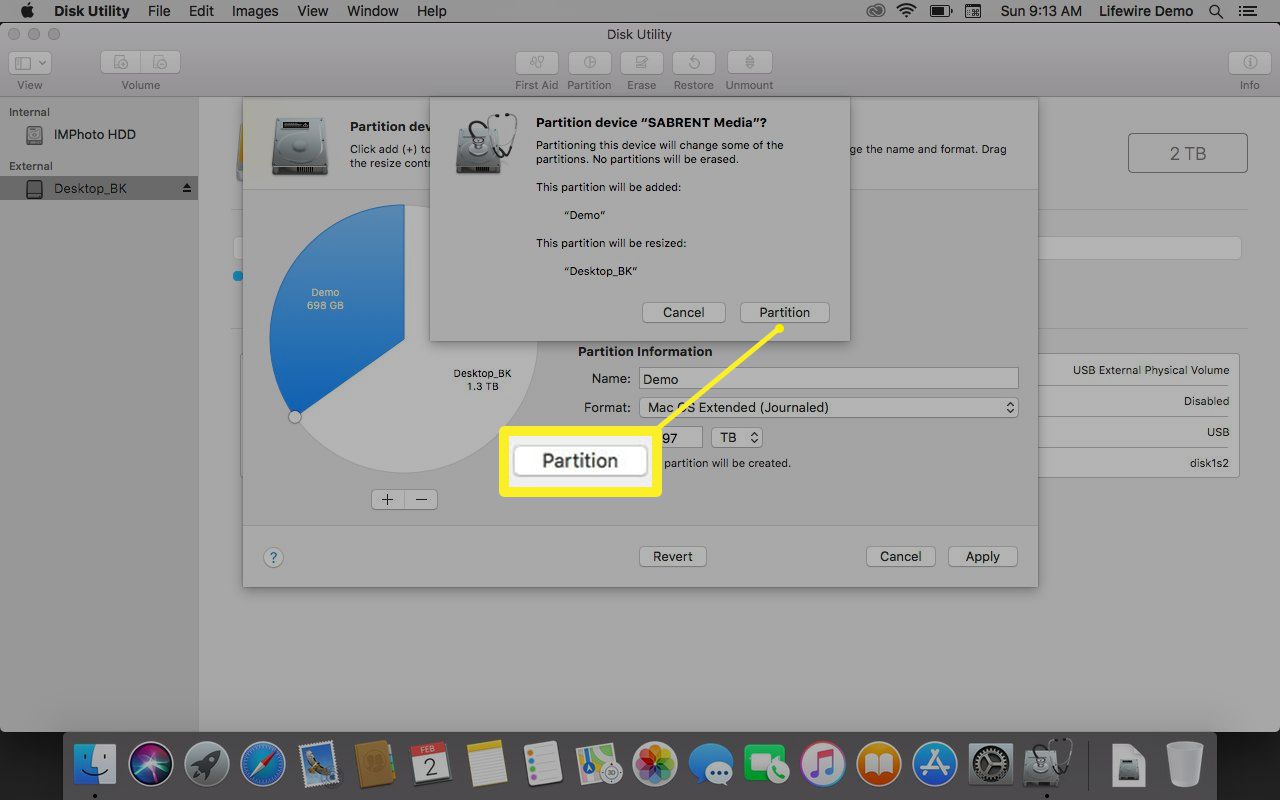
Task: Confirm with Partition button in alert dialog
Action: coord(785,312)
